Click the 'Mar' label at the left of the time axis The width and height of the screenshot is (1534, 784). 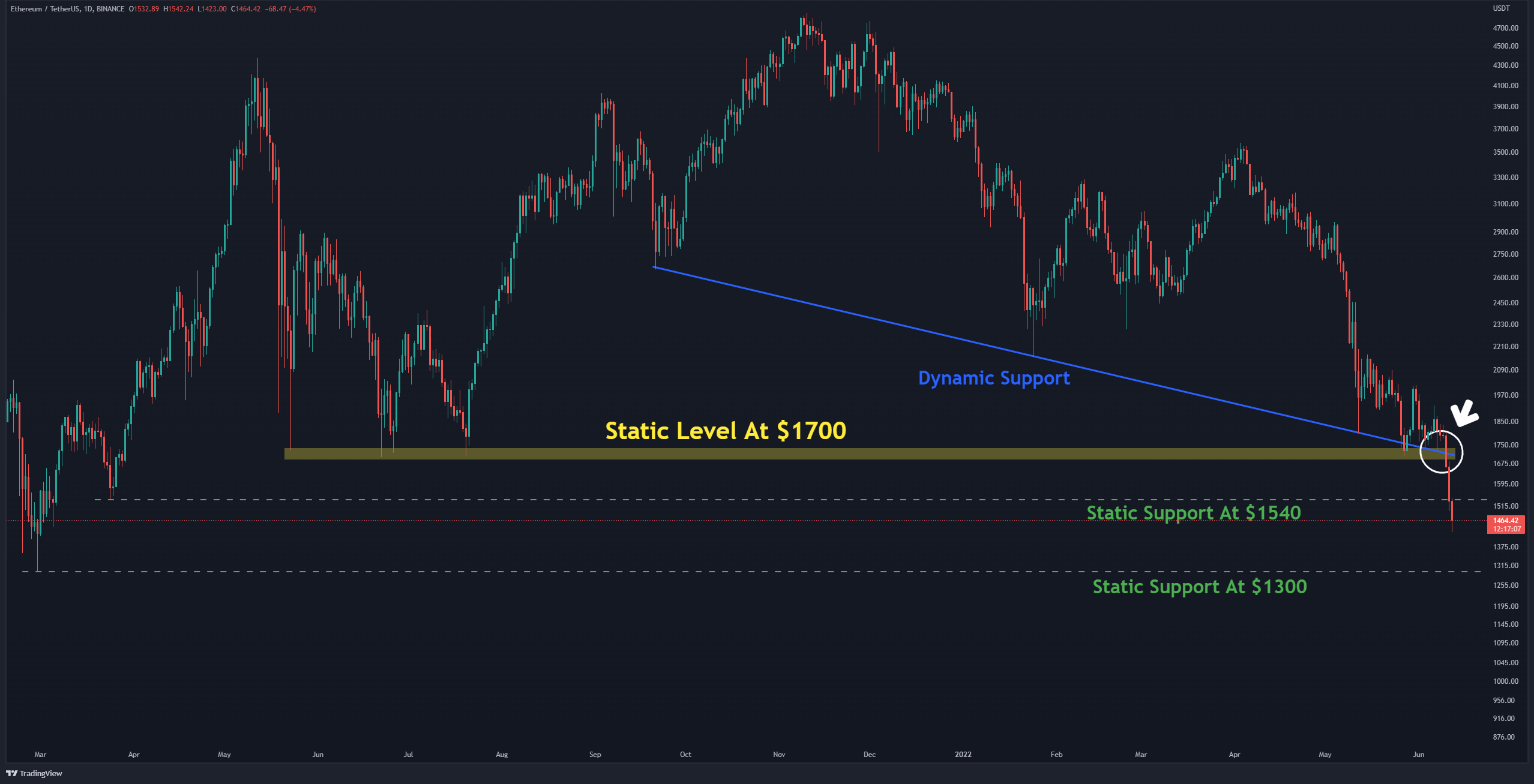coord(40,755)
